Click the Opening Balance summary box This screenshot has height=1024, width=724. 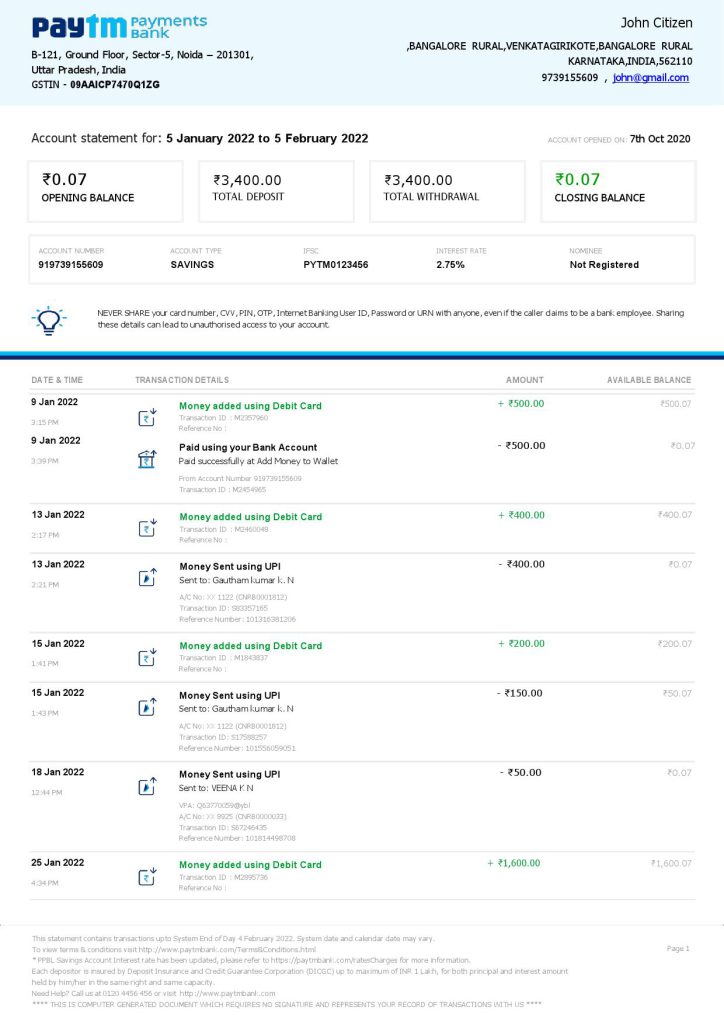click(105, 190)
